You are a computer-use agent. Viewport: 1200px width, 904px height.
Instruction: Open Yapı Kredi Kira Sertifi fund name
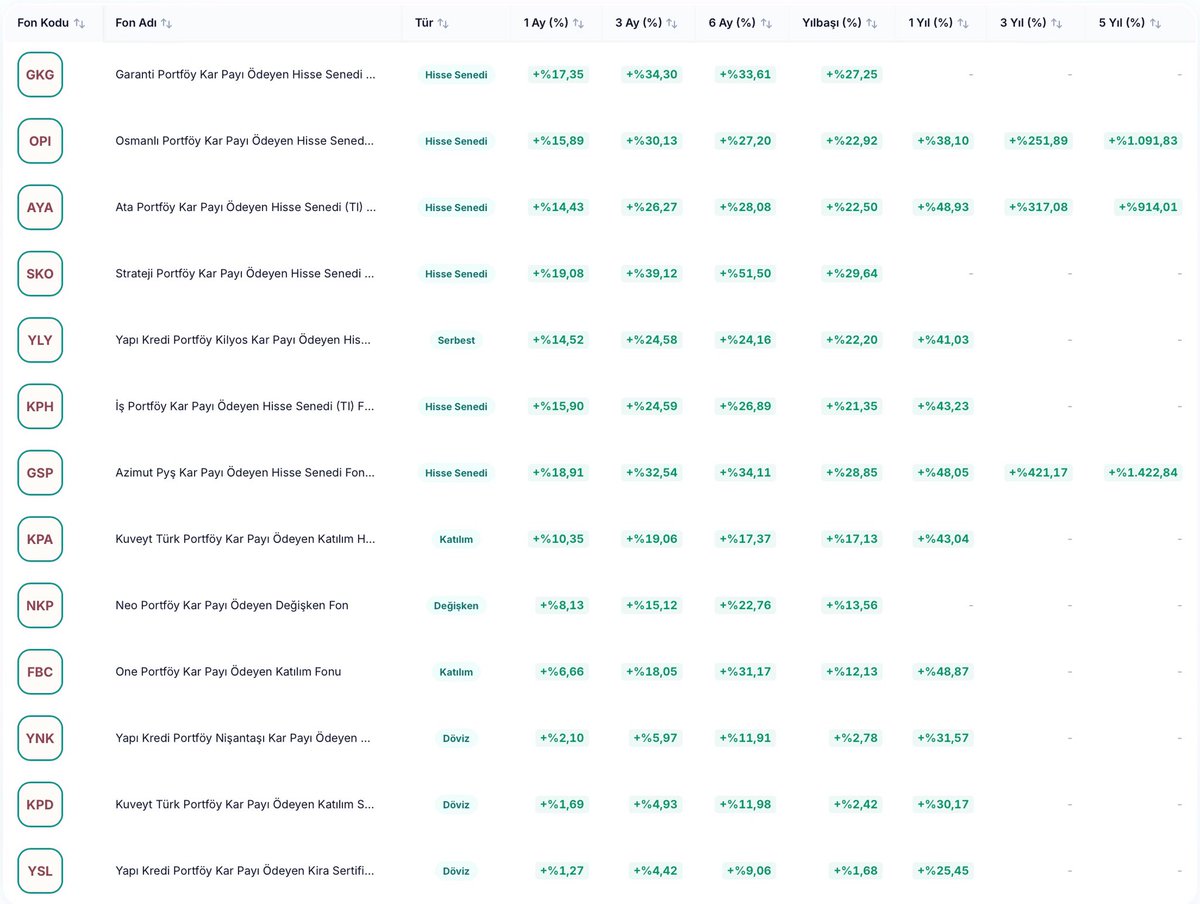pyautogui.click(x=245, y=871)
